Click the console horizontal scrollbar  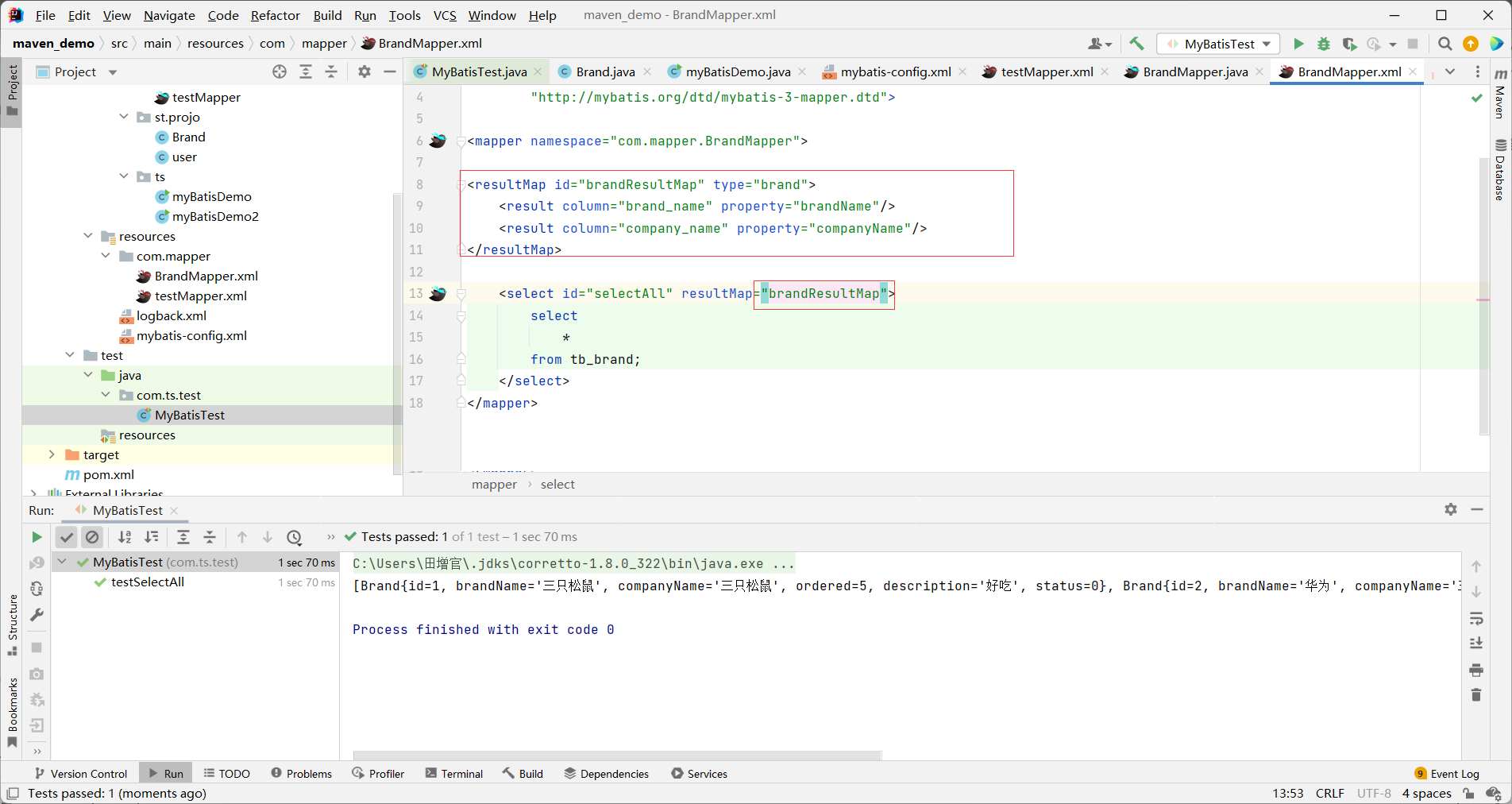617,755
